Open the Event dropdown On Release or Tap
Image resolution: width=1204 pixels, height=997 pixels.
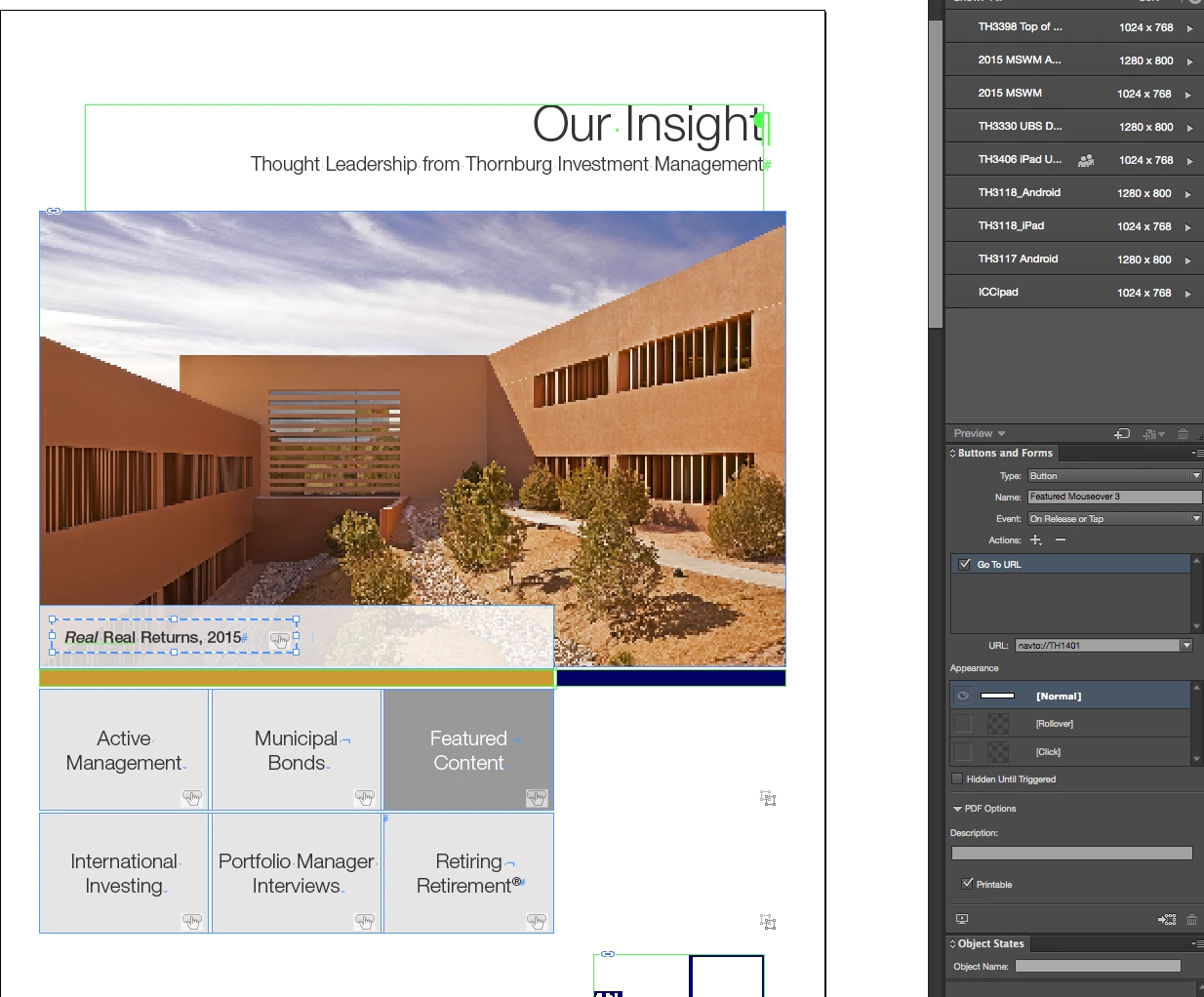1114,519
